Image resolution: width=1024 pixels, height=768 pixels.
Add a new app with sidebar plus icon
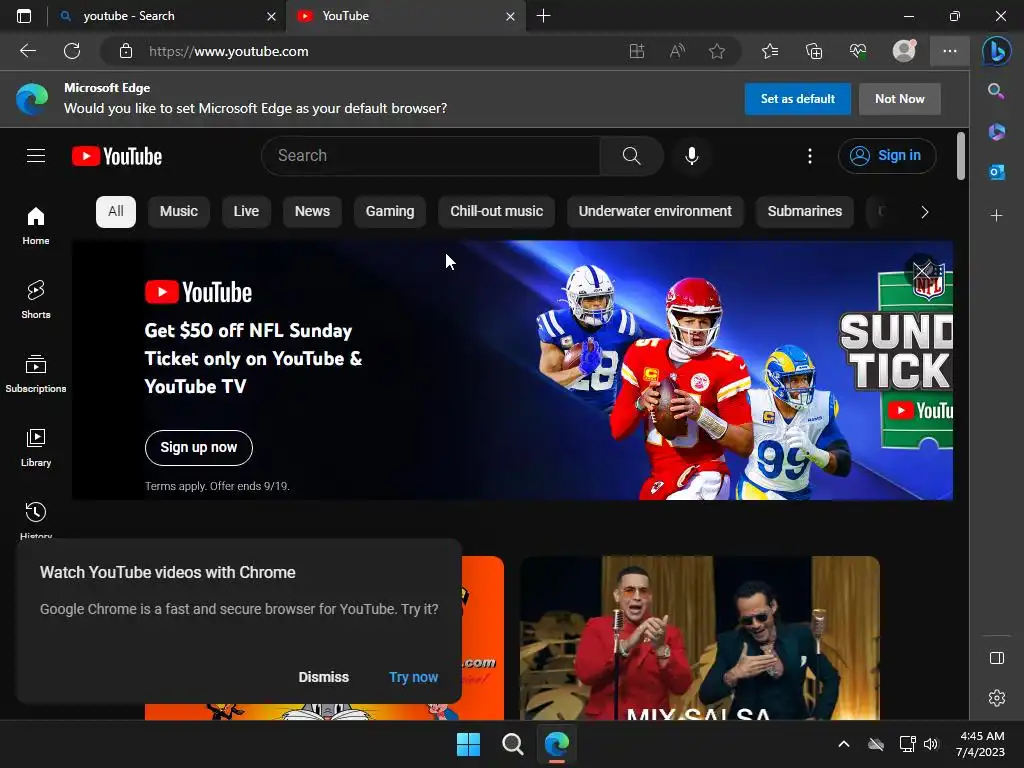click(997, 216)
